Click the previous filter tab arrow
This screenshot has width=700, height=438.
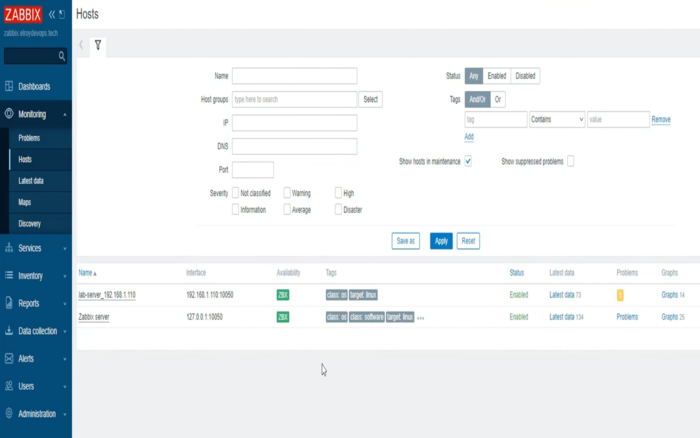click(x=81, y=45)
